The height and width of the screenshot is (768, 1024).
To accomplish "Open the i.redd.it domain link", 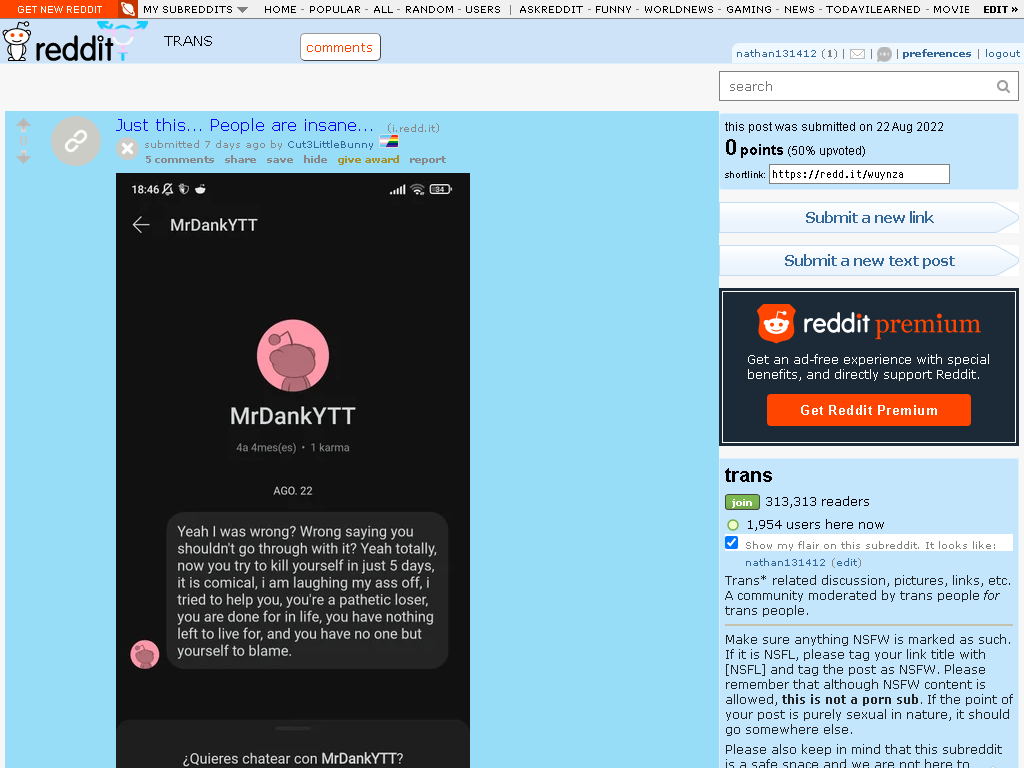I will [x=413, y=128].
